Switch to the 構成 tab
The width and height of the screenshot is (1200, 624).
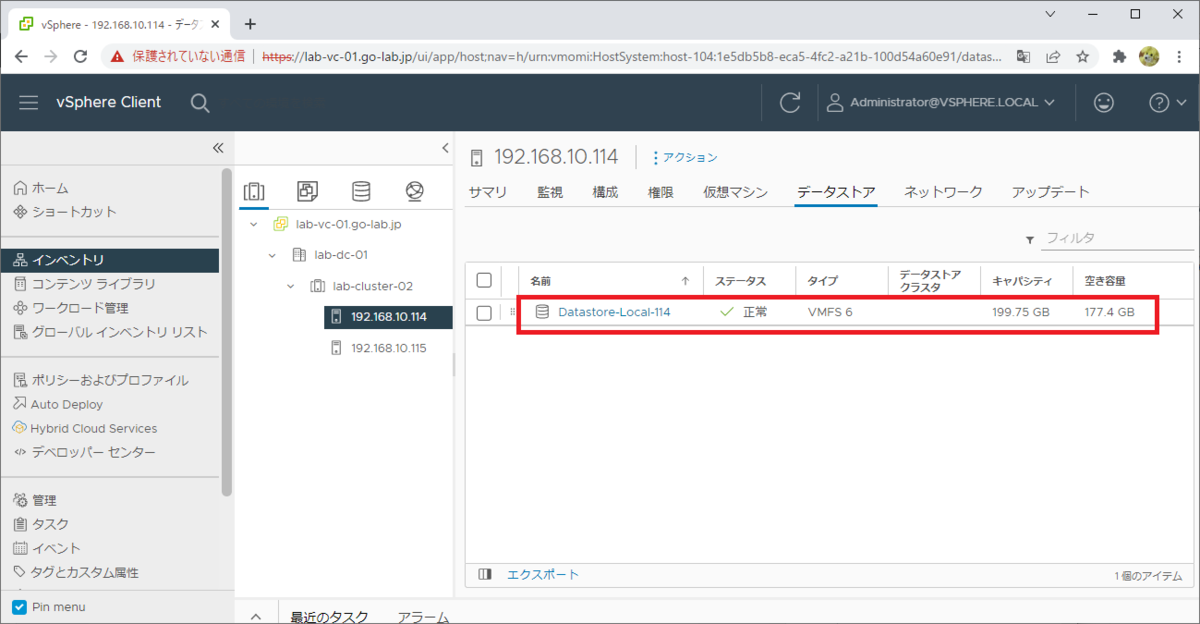point(605,192)
